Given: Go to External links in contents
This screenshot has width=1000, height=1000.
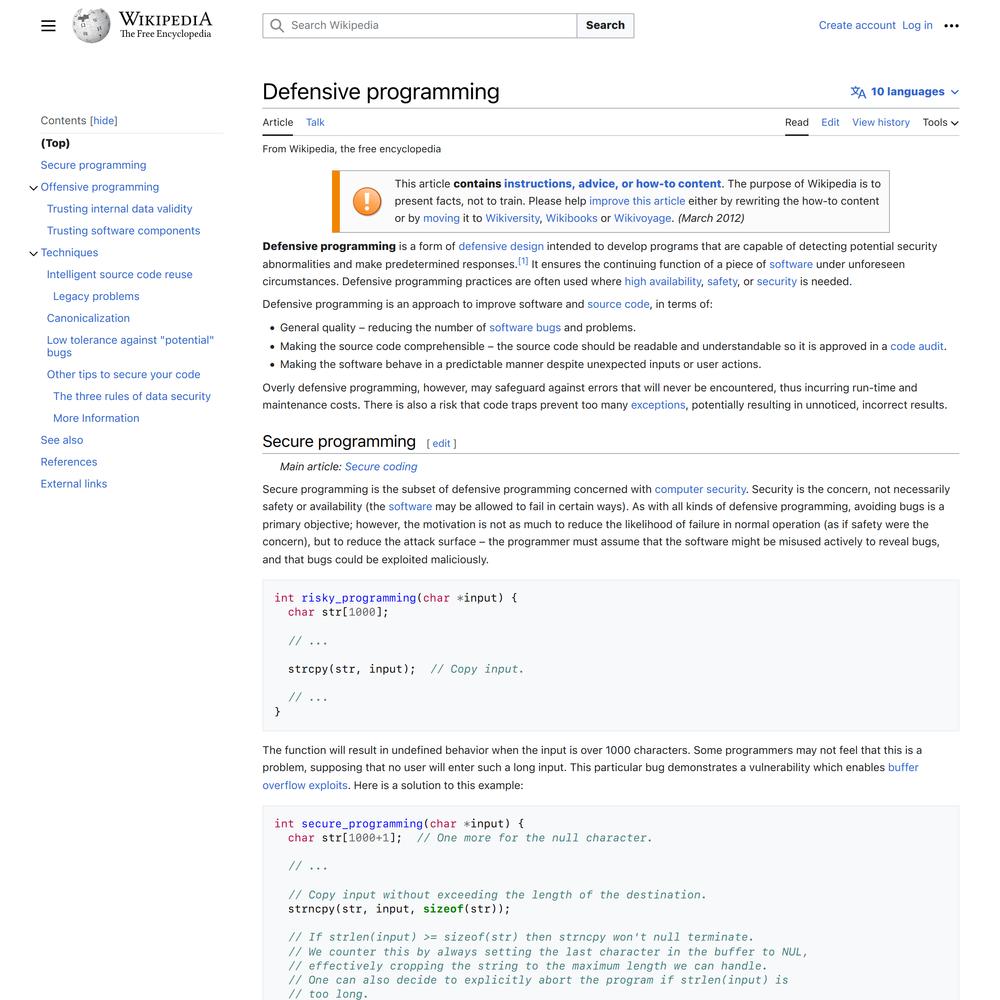Looking at the screenshot, I should click(x=73, y=484).
